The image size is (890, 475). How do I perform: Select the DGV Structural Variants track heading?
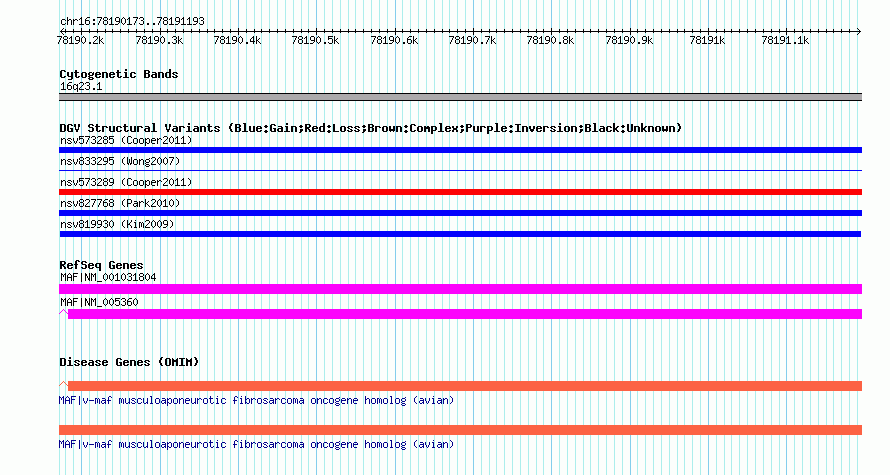pos(371,128)
